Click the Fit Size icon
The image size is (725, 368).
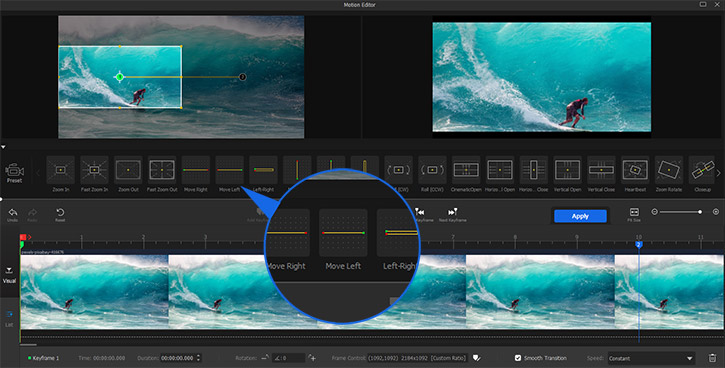[x=634, y=212]
